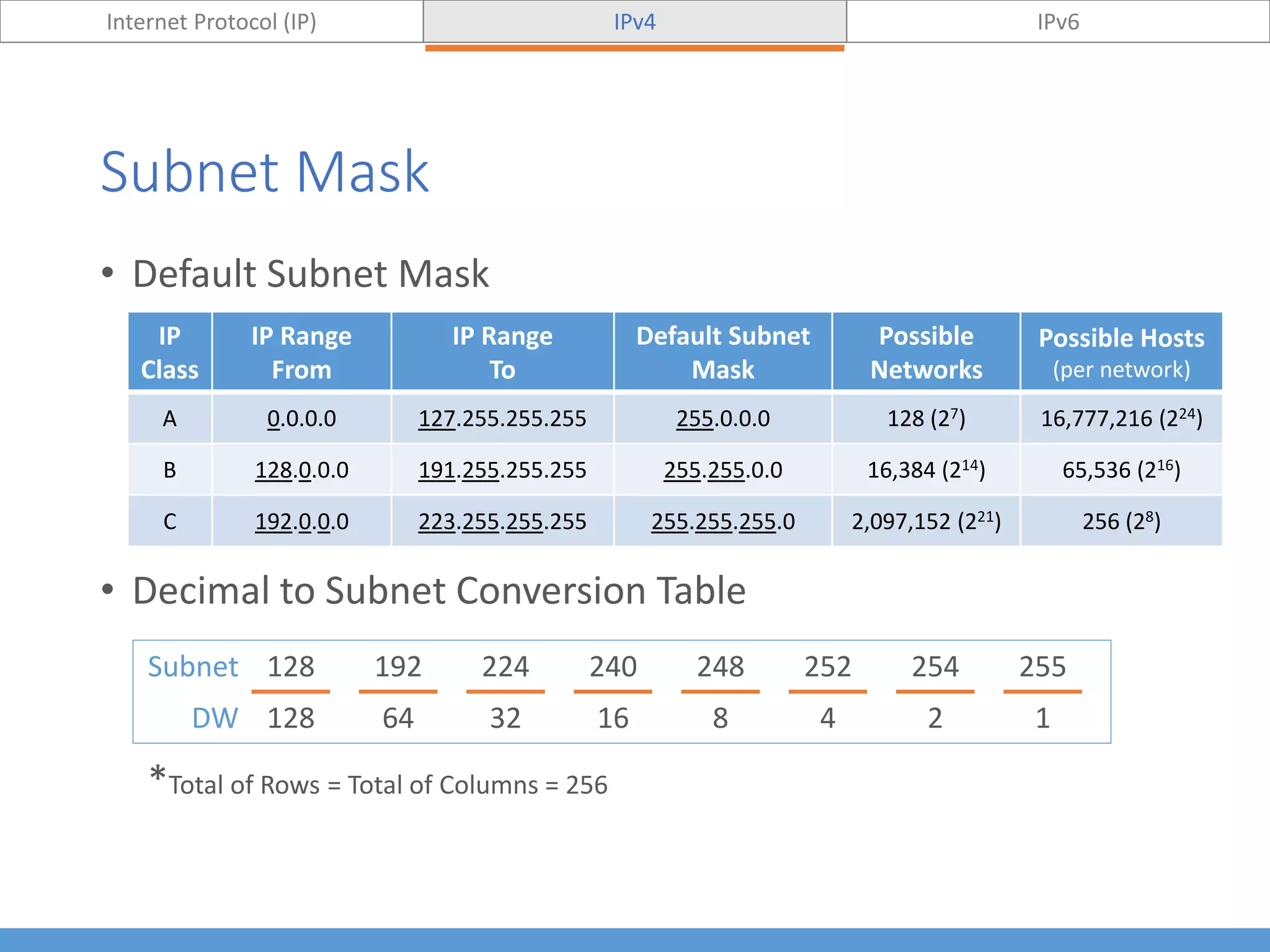The height and width of the screenshot is (952, 1270).
Task: Select the 255.255.0.0 subnet mask cell
Action: [723, 470]
